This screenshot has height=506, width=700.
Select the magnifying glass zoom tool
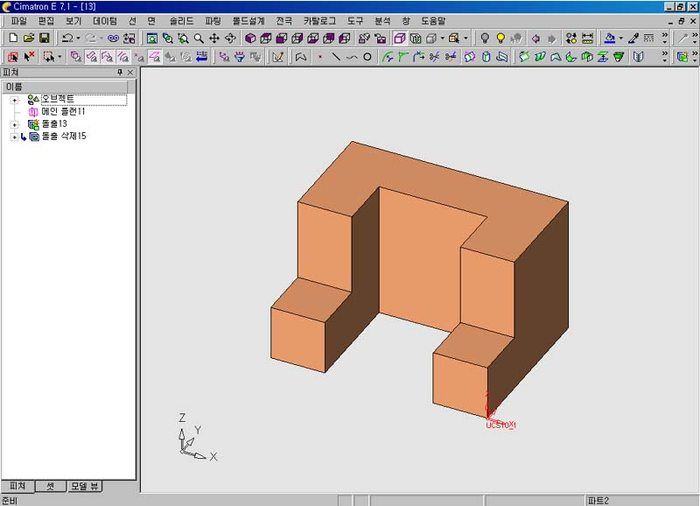click(199, 38)
